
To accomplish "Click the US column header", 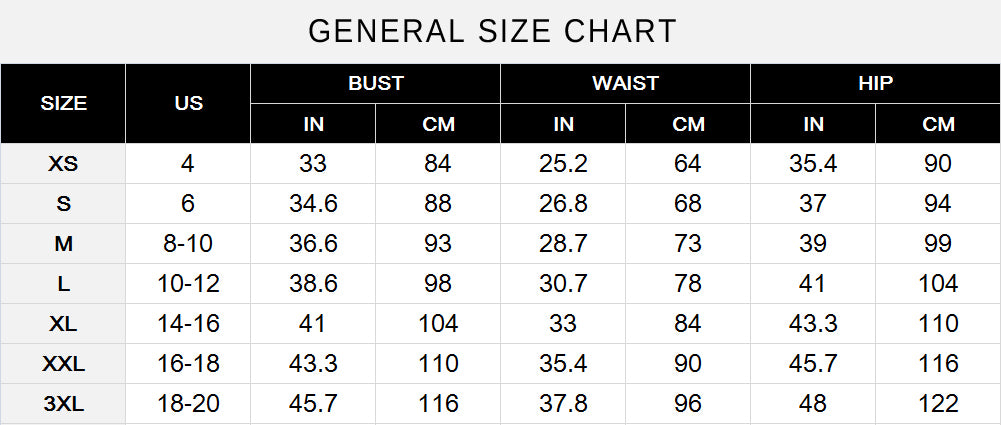I will tap(188, 103).
